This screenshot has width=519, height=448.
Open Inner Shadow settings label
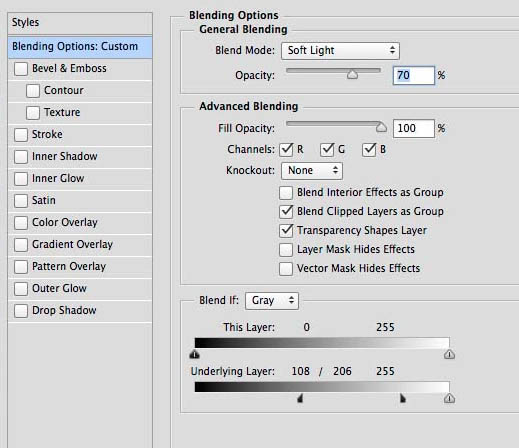click(x=65, y=156)
